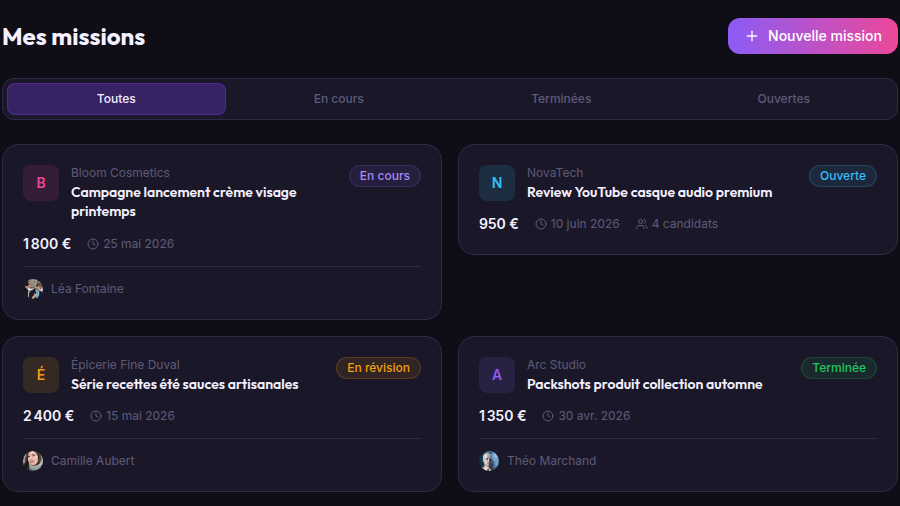Click the clock icon next to 10 juin 2026
Screen dimensions: 900x506
[x=541, y=224]
